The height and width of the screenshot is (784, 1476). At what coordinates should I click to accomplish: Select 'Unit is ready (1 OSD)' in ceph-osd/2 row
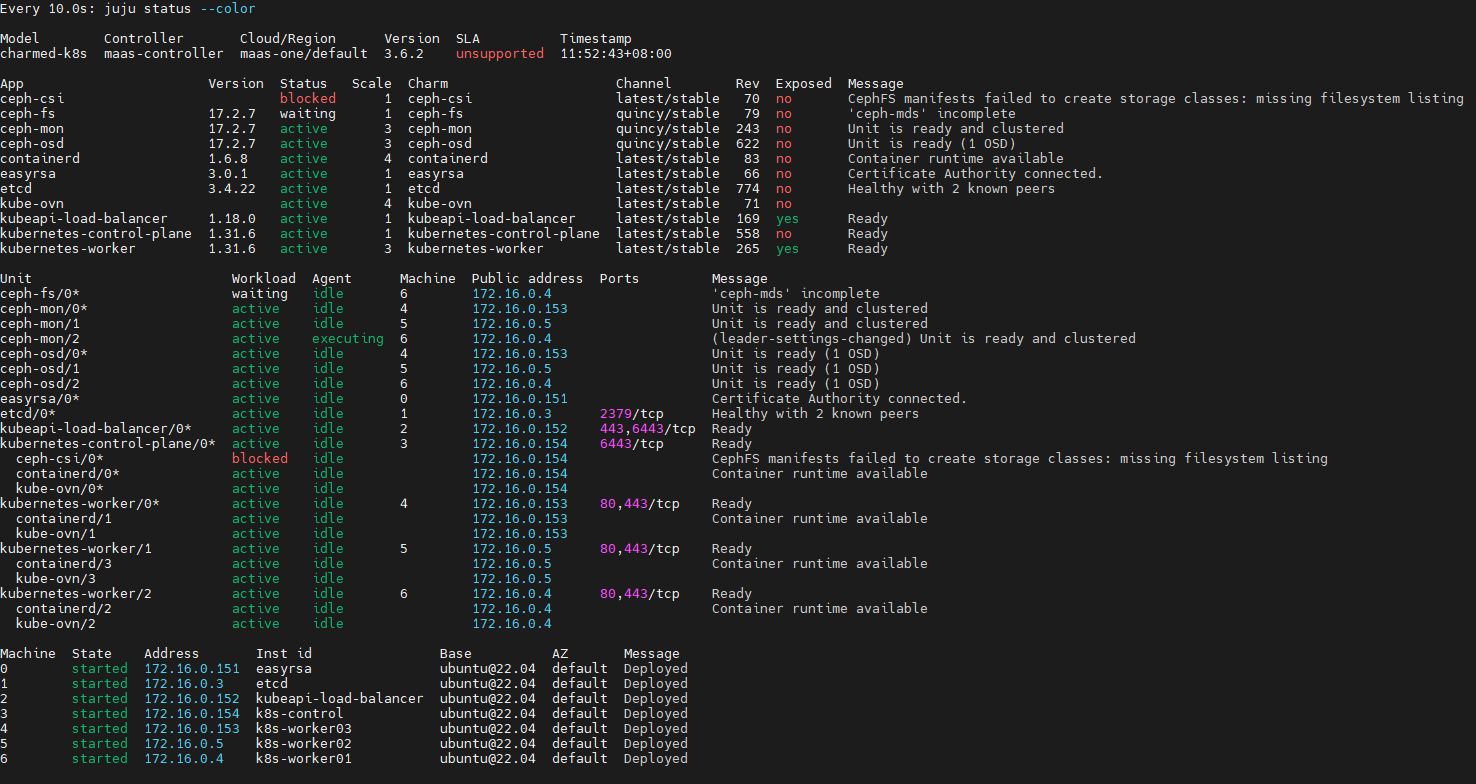(x=796, y=384)
